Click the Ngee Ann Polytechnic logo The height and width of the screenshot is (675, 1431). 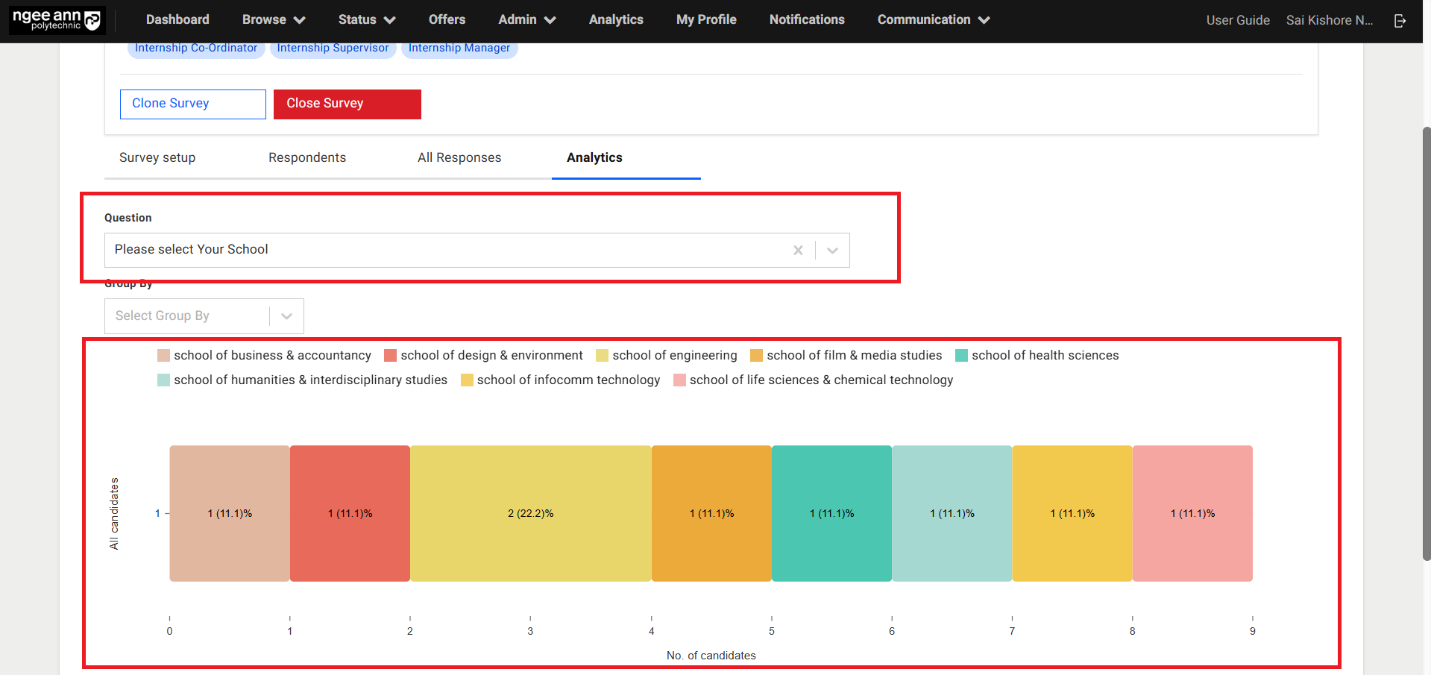(x=56, y=20)
